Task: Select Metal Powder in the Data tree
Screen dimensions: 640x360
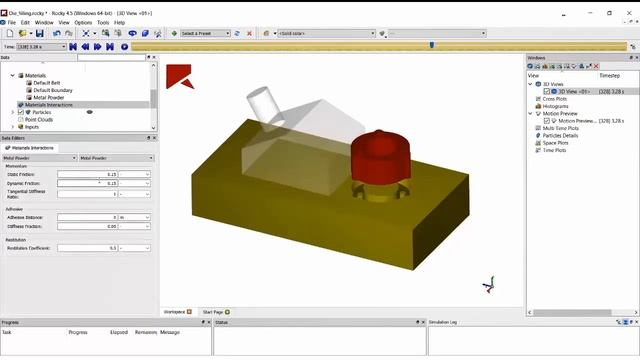Action: click(49, 98)
